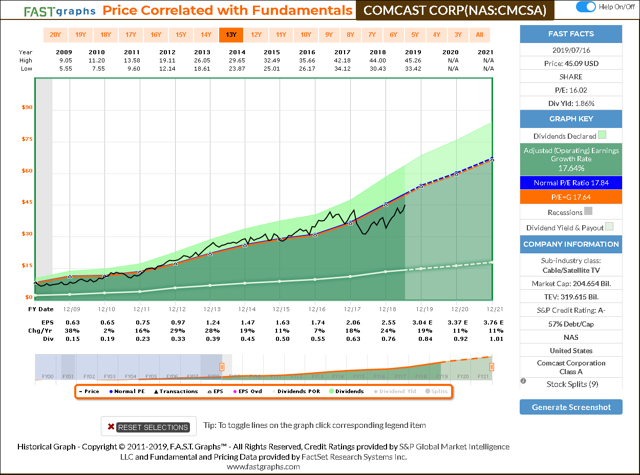Click the right handle of range slider
The image size is (640, 475).
(491, 367)
